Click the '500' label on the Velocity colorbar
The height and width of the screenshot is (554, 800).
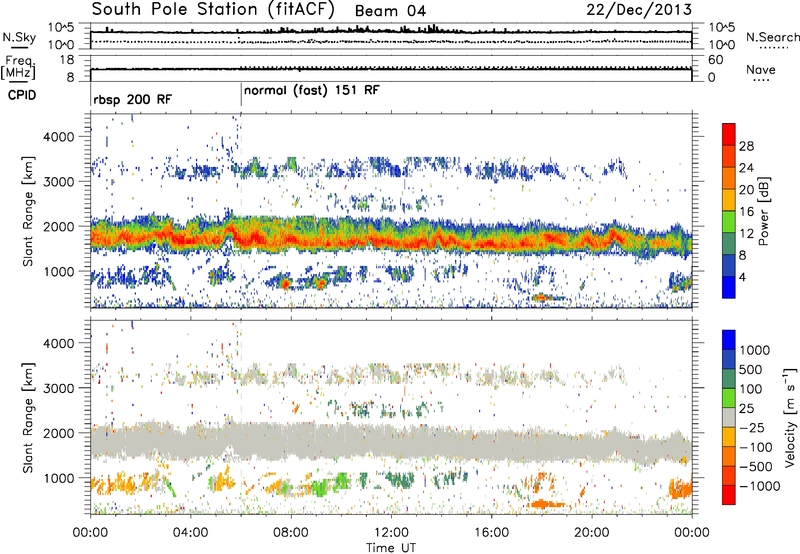(751, 369)
